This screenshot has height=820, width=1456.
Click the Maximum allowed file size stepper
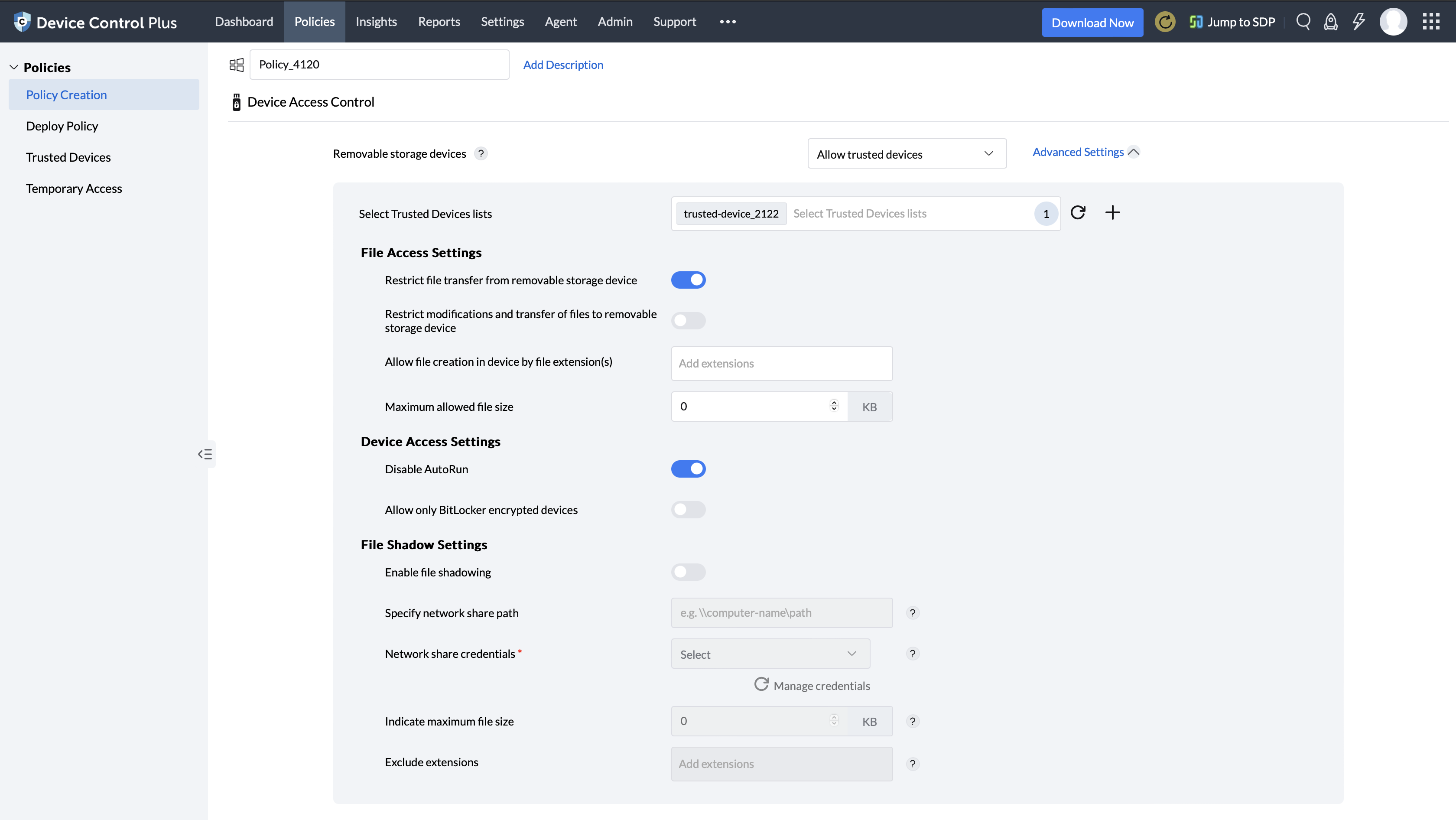pos(834,406)
